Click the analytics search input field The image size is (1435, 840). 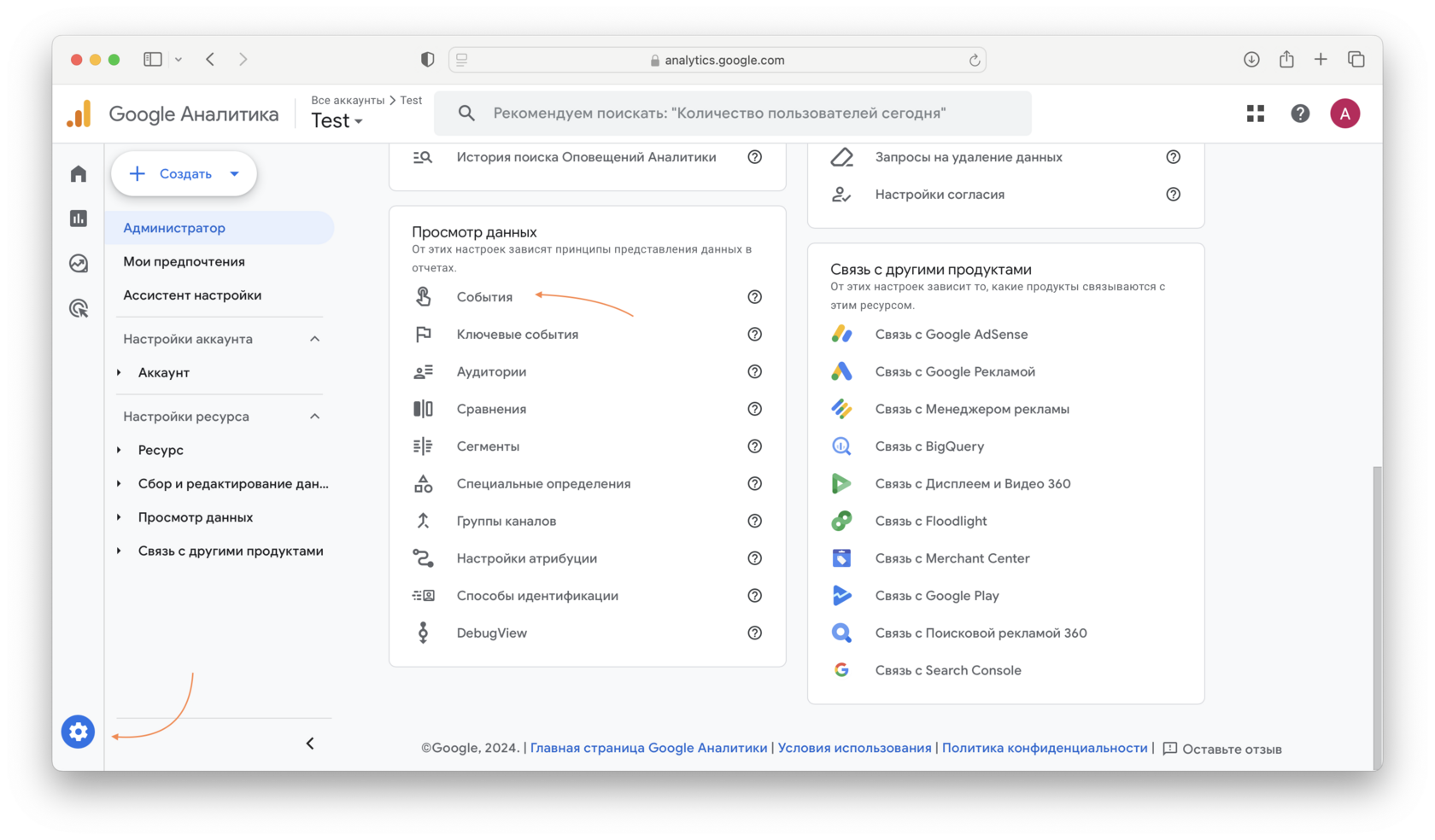tap(733, 114)
